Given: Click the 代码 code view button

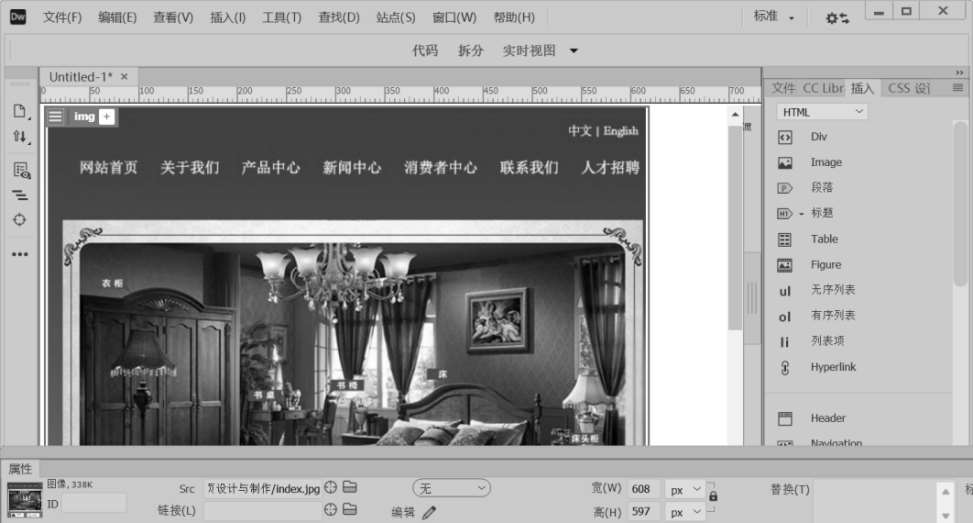Looking at the screenshot, I should point(425,50).
